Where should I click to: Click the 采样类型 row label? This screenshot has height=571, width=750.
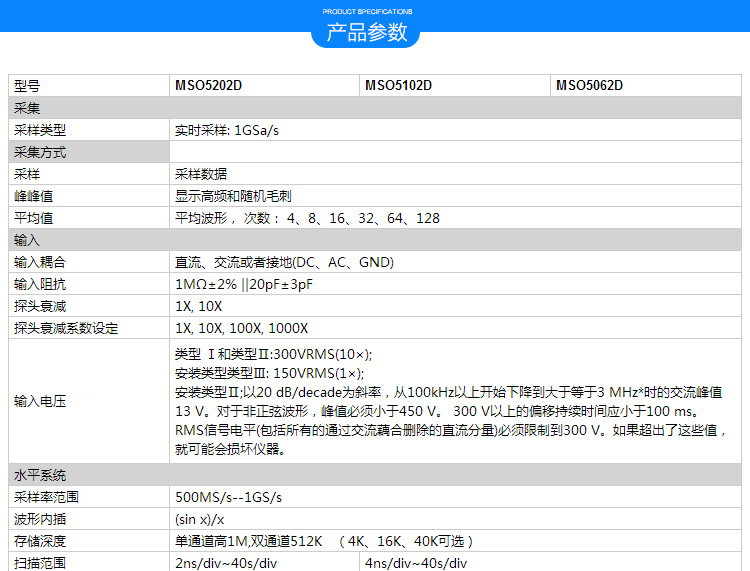40,130
